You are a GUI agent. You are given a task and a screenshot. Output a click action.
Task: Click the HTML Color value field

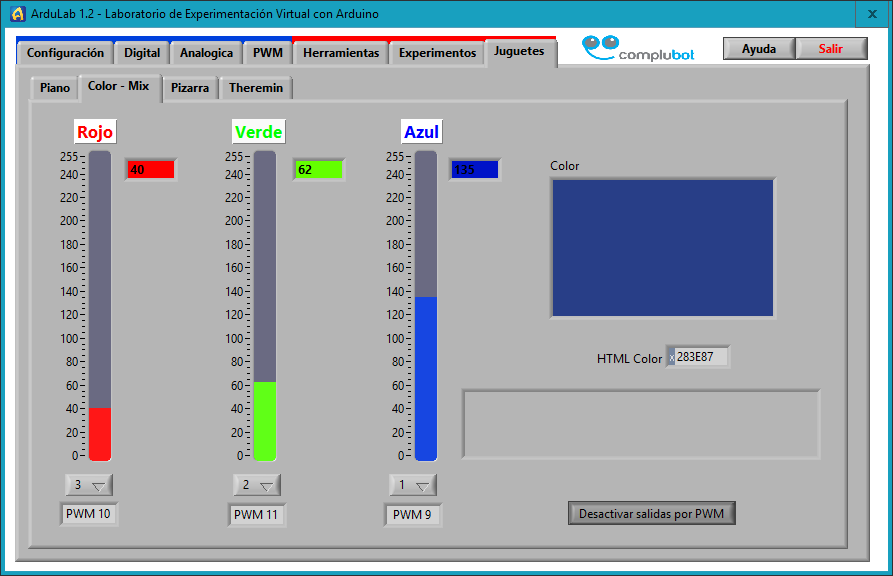coord(700,357)
